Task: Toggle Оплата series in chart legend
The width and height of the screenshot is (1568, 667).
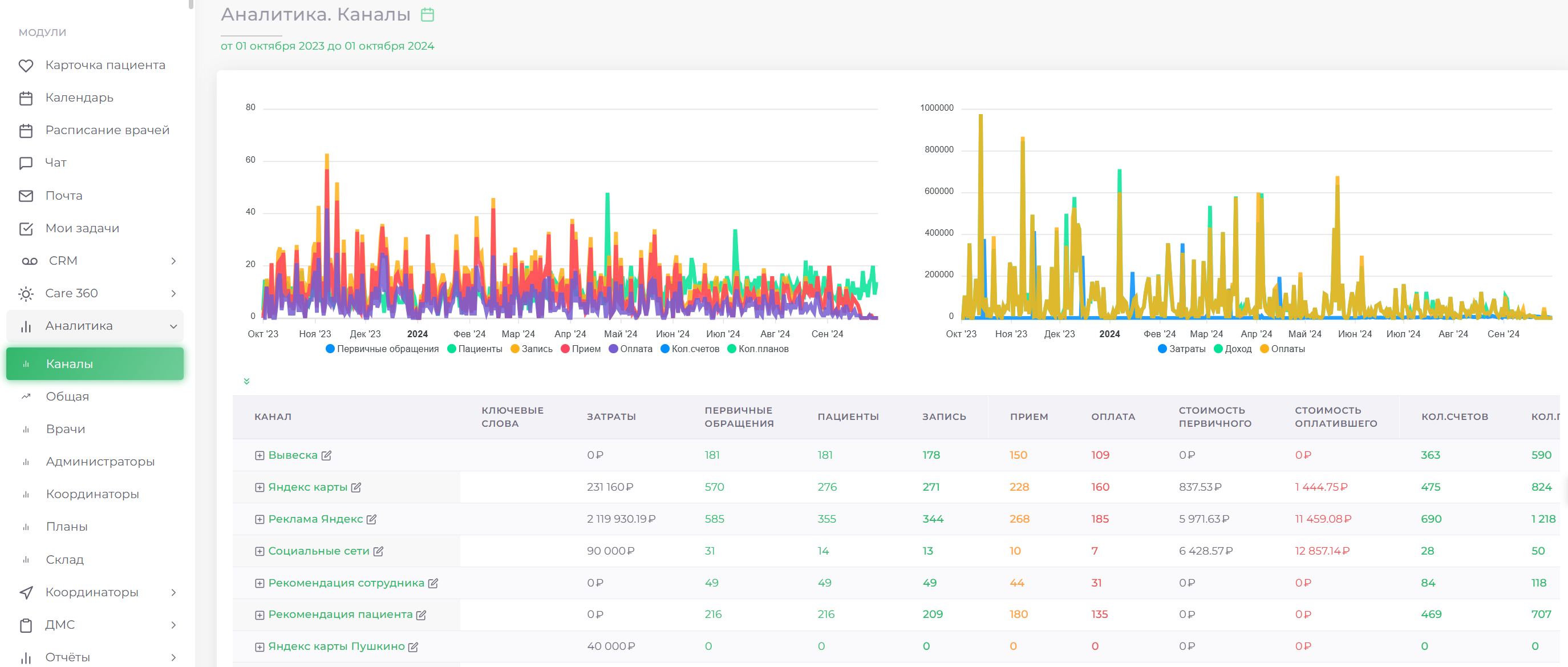Action: (x=631, y=349)
